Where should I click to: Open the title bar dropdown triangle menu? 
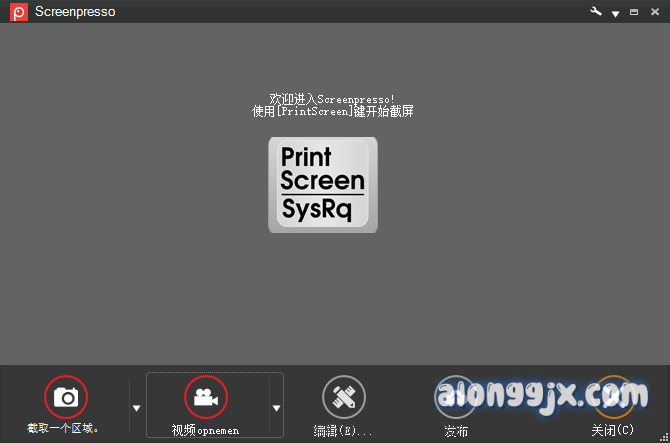[x=615, y=13]
